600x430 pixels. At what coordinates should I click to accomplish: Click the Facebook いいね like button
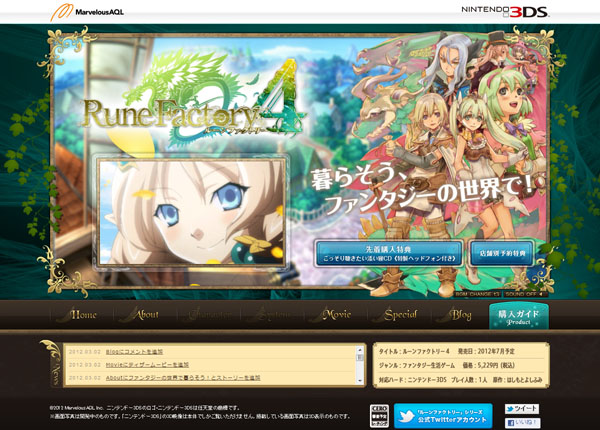522,423
